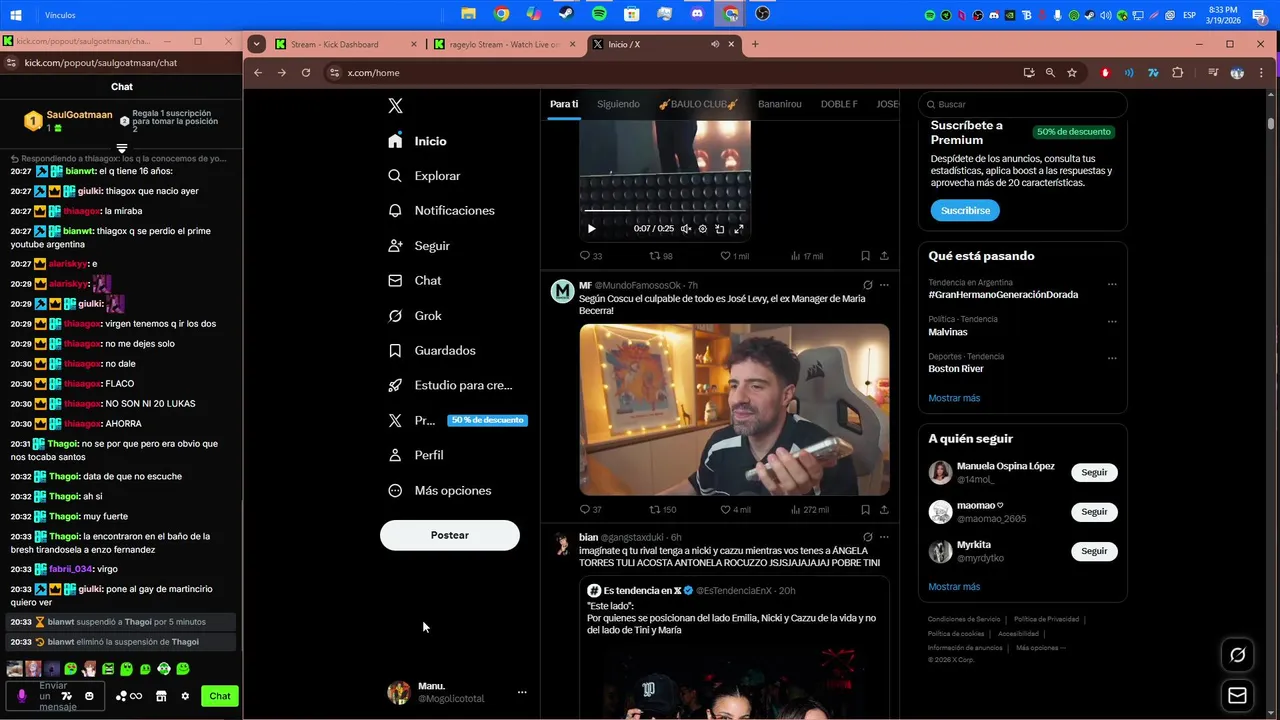Follow Manuela Ospina López
This screenshot has height=720, width=1280.
(1094, 472)
